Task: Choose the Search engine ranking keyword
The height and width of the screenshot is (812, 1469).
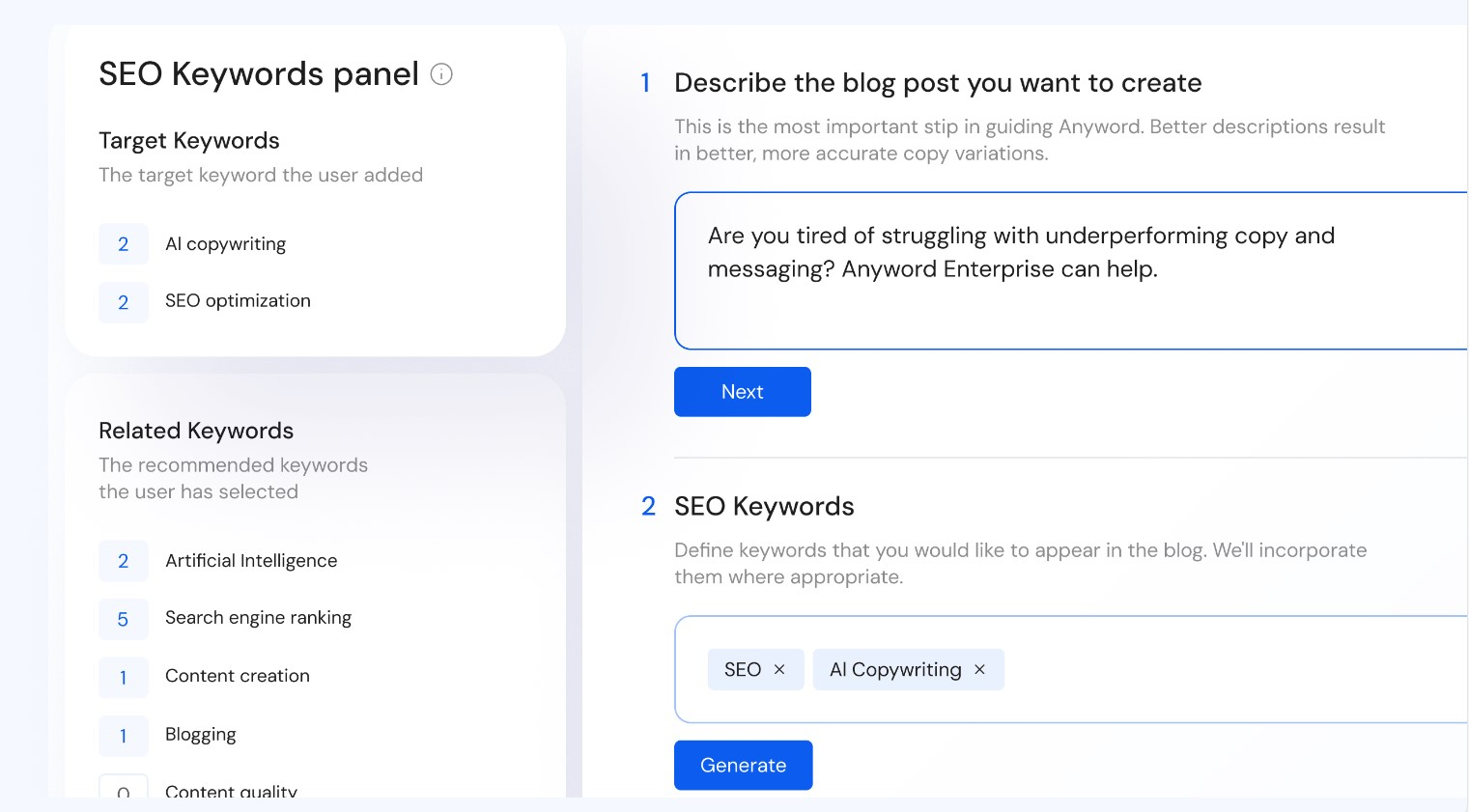Action: click(258, 618)
